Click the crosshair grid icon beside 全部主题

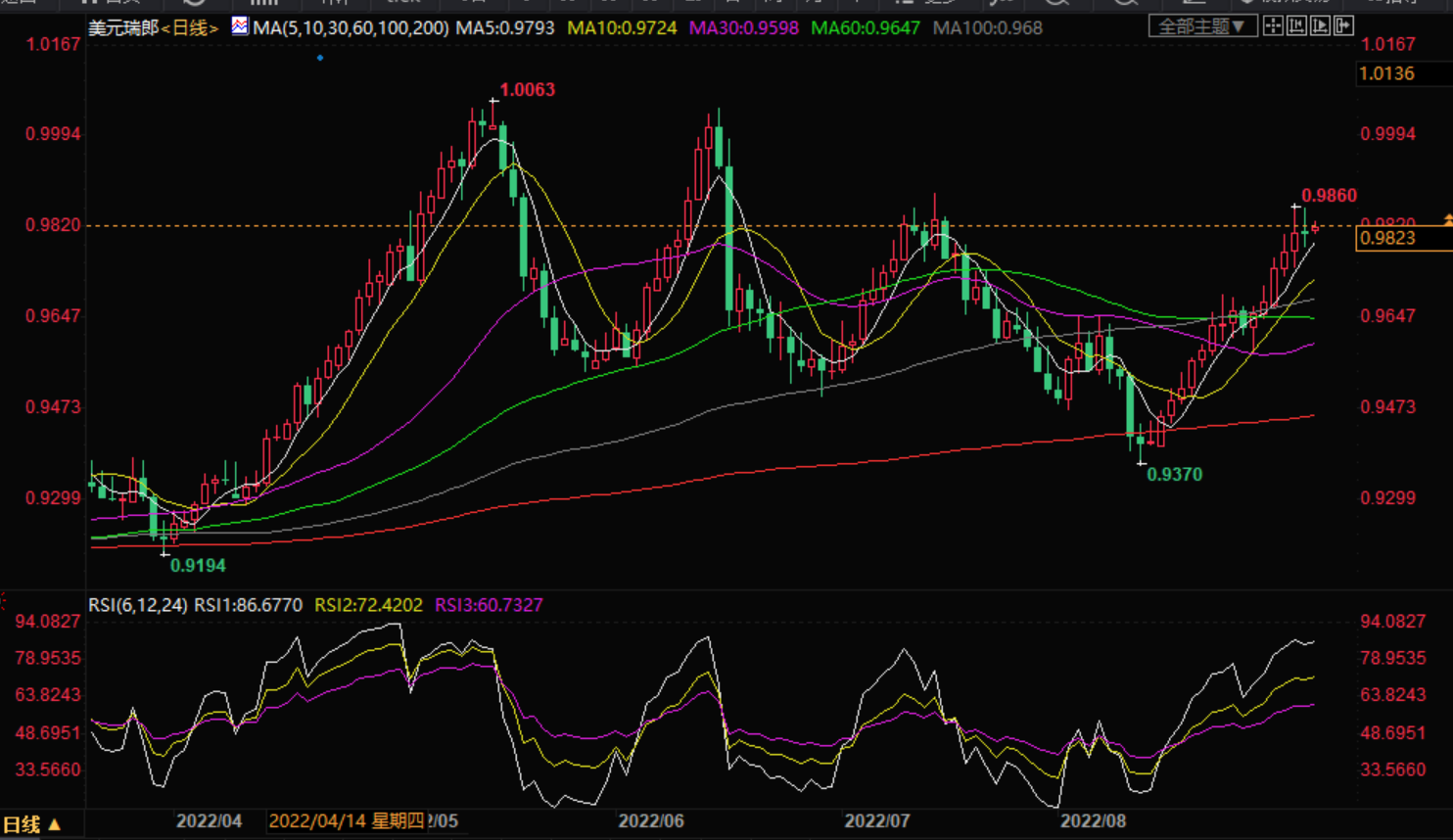[x=1273, y=26]
